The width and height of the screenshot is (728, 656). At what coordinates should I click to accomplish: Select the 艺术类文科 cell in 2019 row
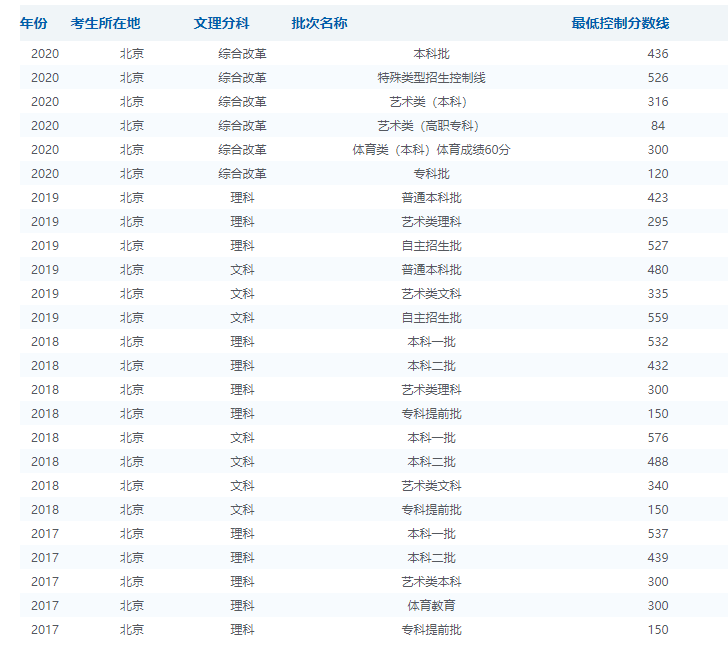[431, 294]
